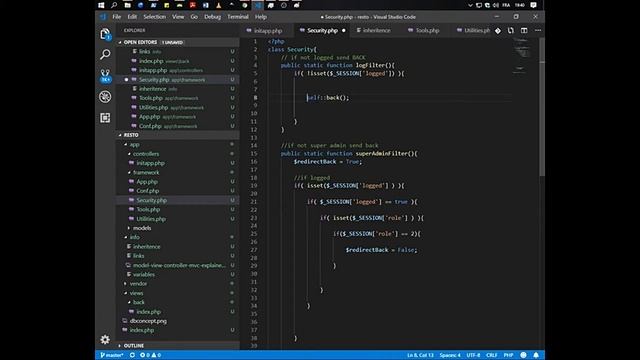Screen dimensions: 640x360
Task: Open the Selection menu
Action: [155, 17]
